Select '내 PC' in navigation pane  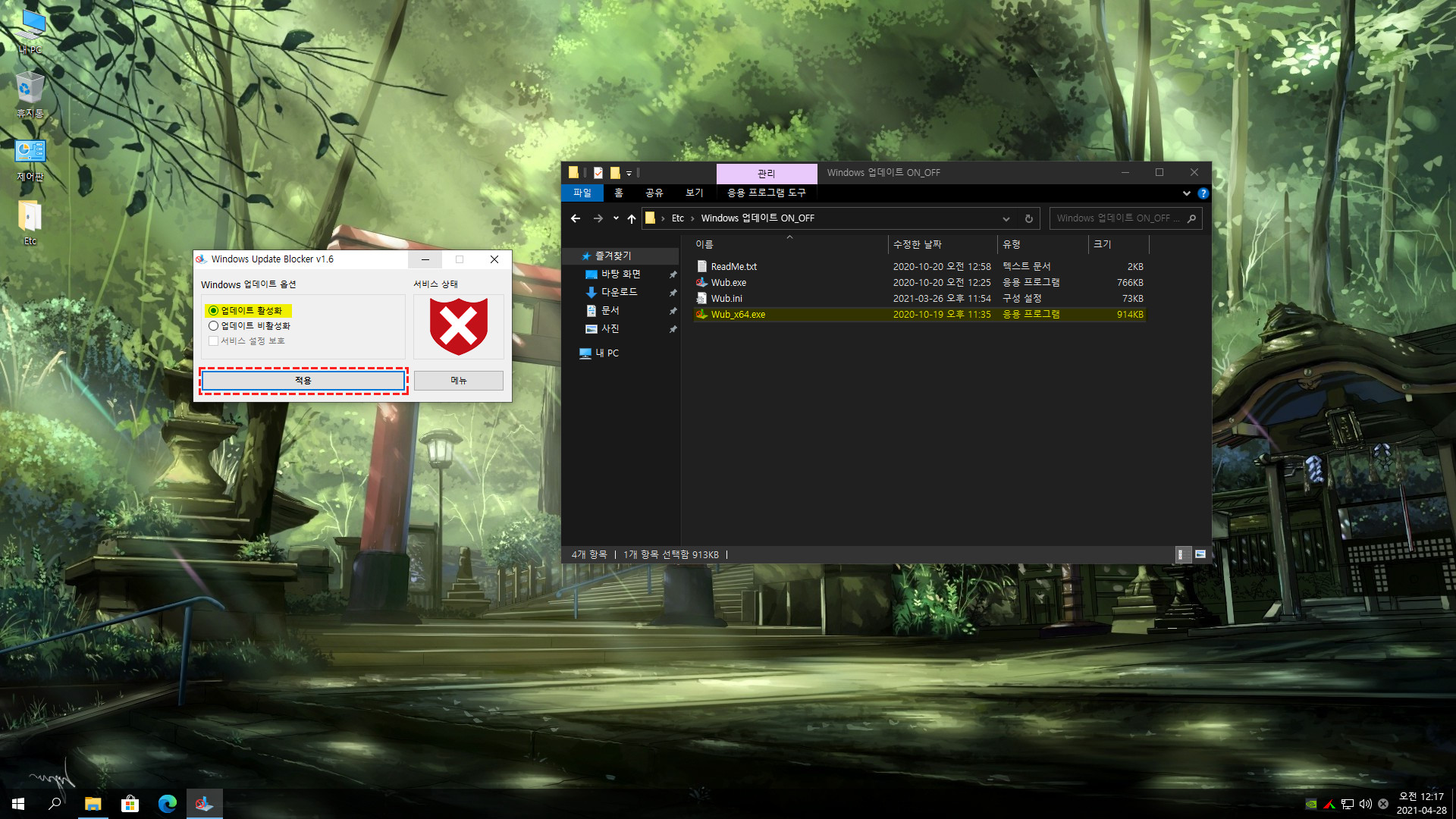[607, 353]
